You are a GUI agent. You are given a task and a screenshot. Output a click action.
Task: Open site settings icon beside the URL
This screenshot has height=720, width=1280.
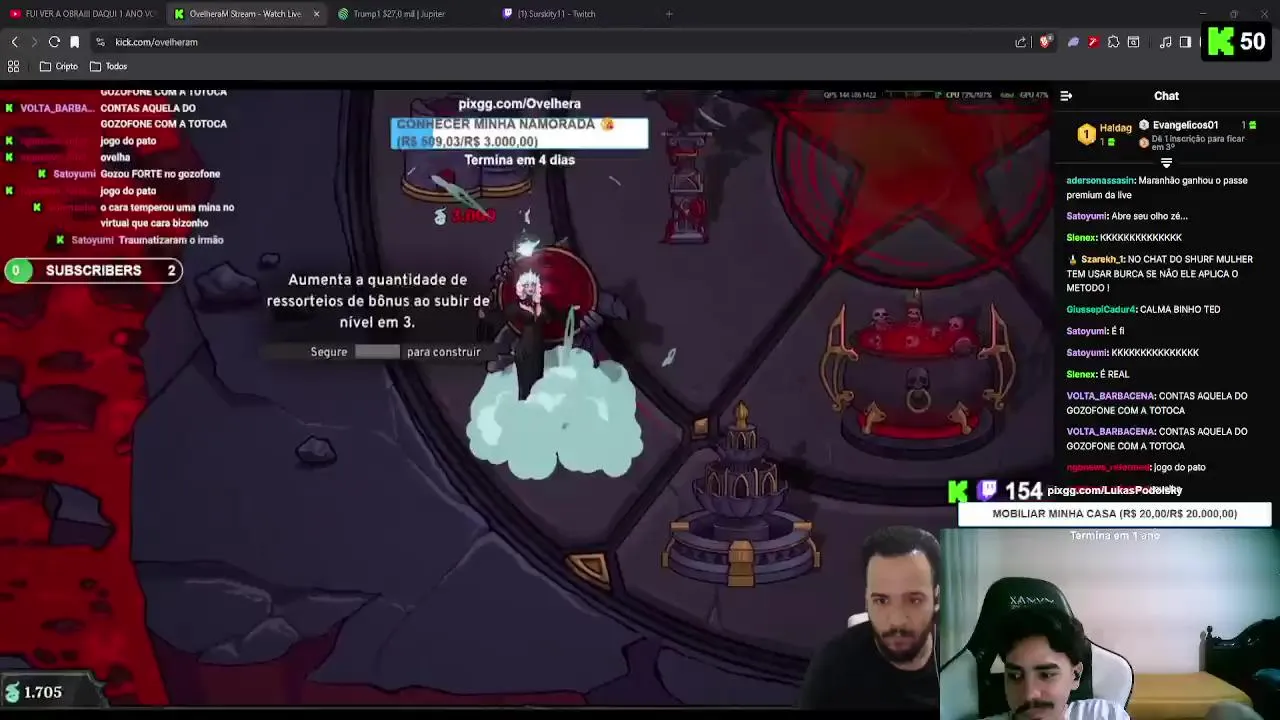[100, 42]
